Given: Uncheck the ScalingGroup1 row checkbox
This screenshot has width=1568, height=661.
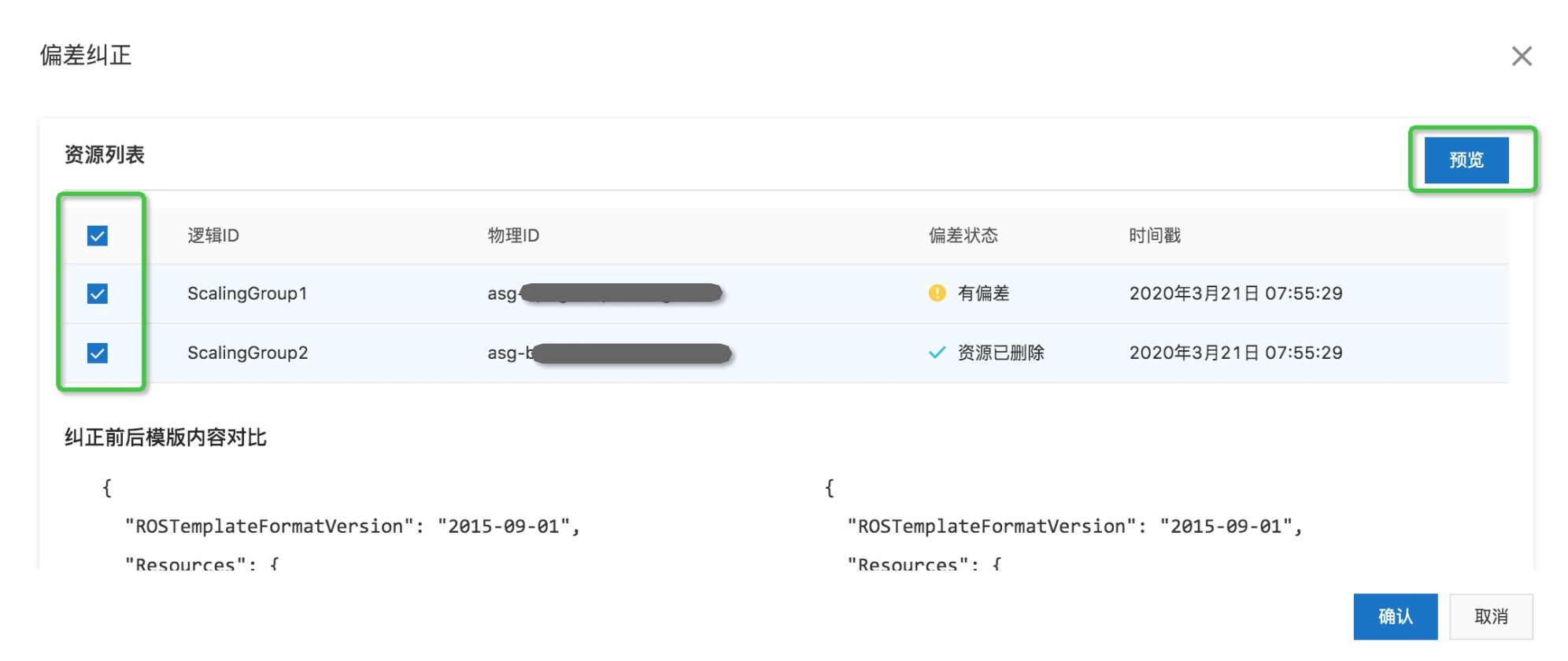Looking at the screenshot, I should point(98,294).
